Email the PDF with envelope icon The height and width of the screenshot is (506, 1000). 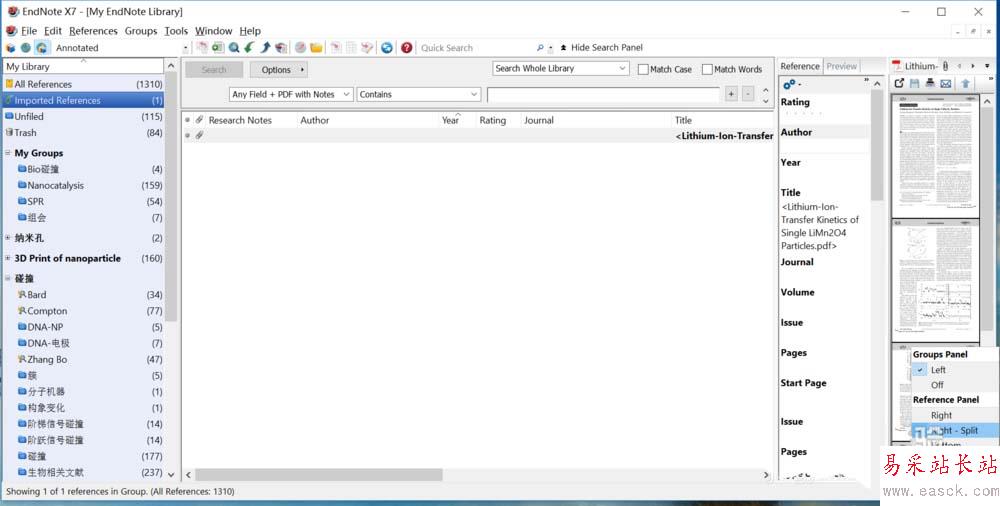(946, 83)
